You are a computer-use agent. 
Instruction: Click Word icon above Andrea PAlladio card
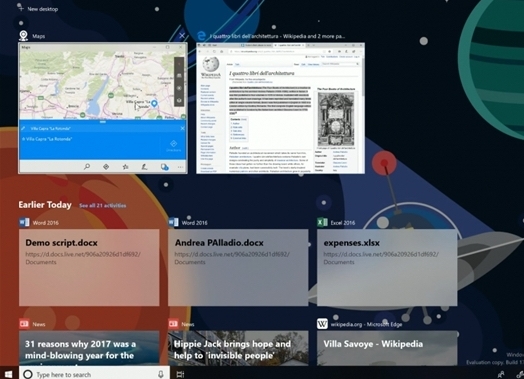173,222
